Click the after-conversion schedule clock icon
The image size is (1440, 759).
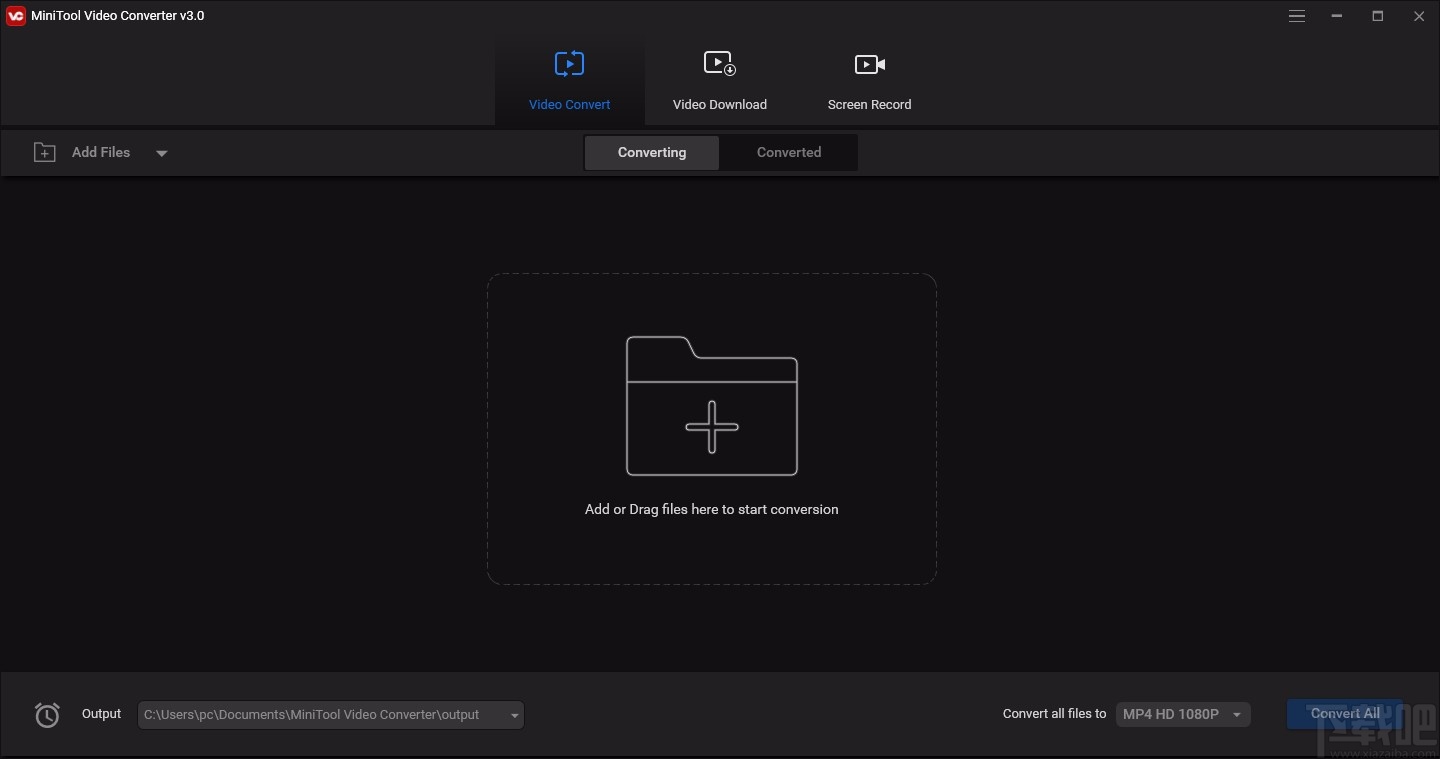coord(46,714)
